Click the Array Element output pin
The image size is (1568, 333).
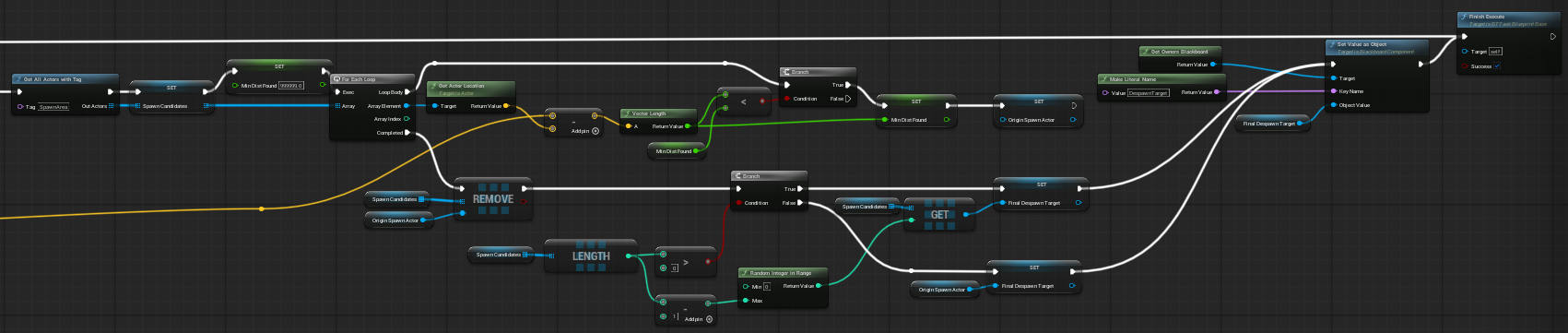pos(407,106)
